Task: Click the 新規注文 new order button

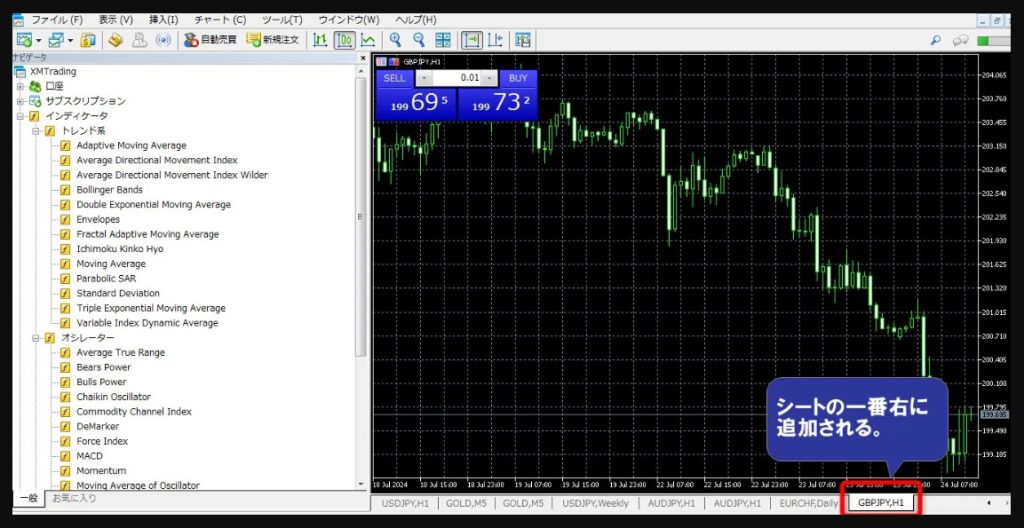Action: 272,41
